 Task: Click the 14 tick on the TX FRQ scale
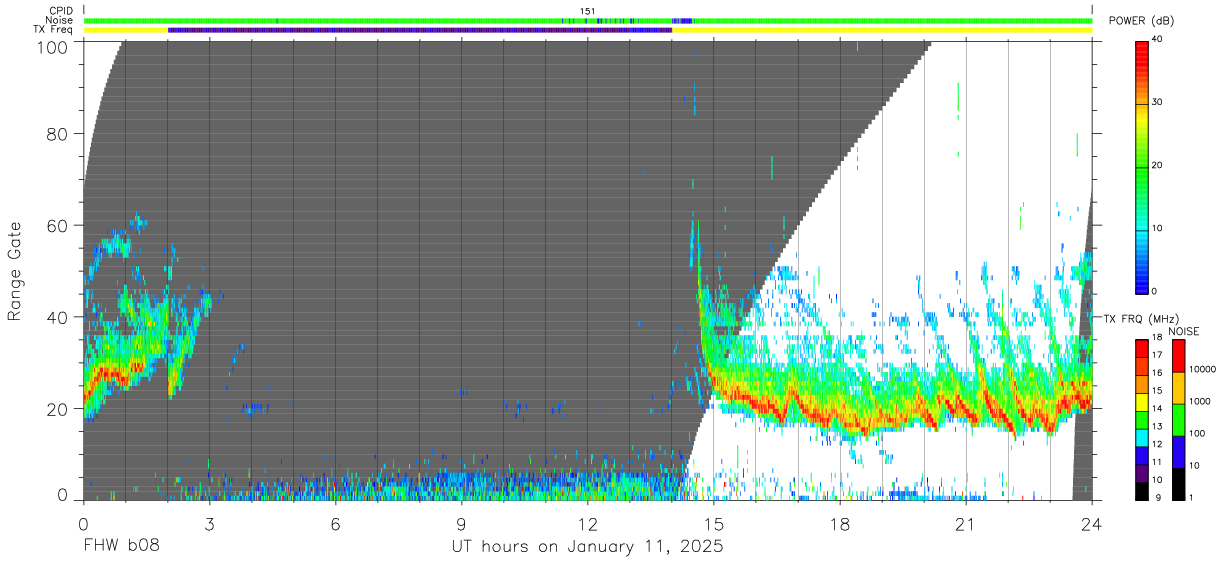click(x=1160, y=409)
